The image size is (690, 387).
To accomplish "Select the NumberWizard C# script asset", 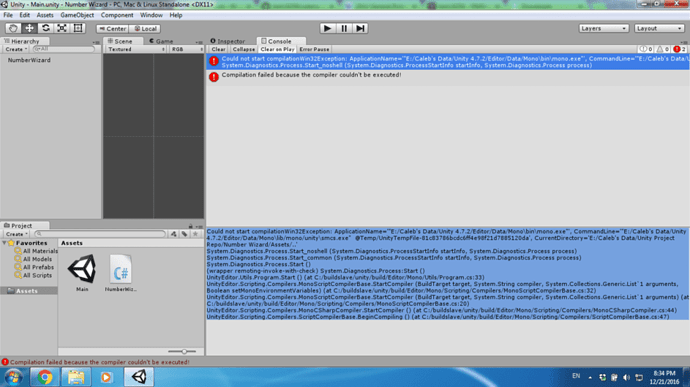I will coord(121,273).
